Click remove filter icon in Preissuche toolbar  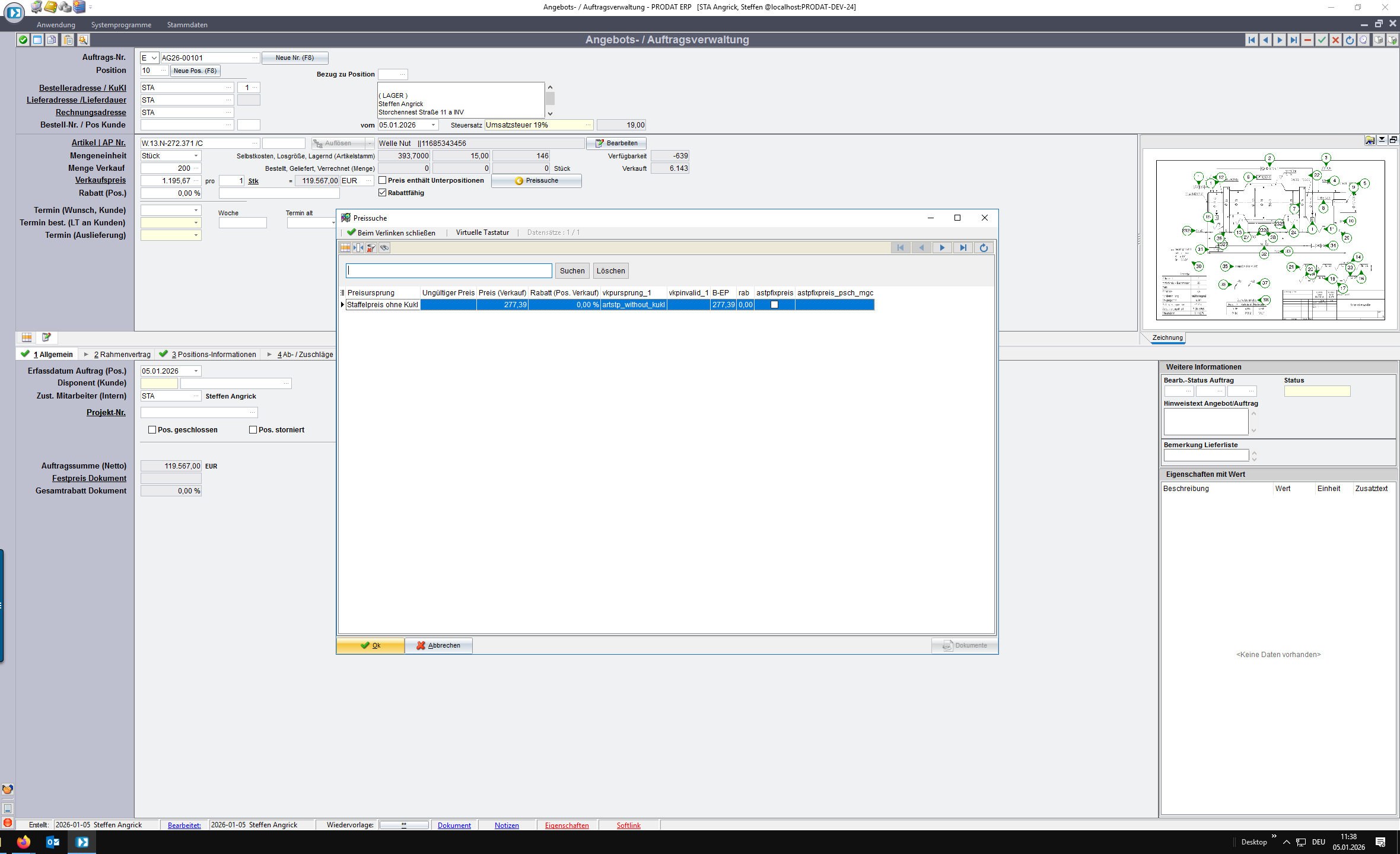371,248
